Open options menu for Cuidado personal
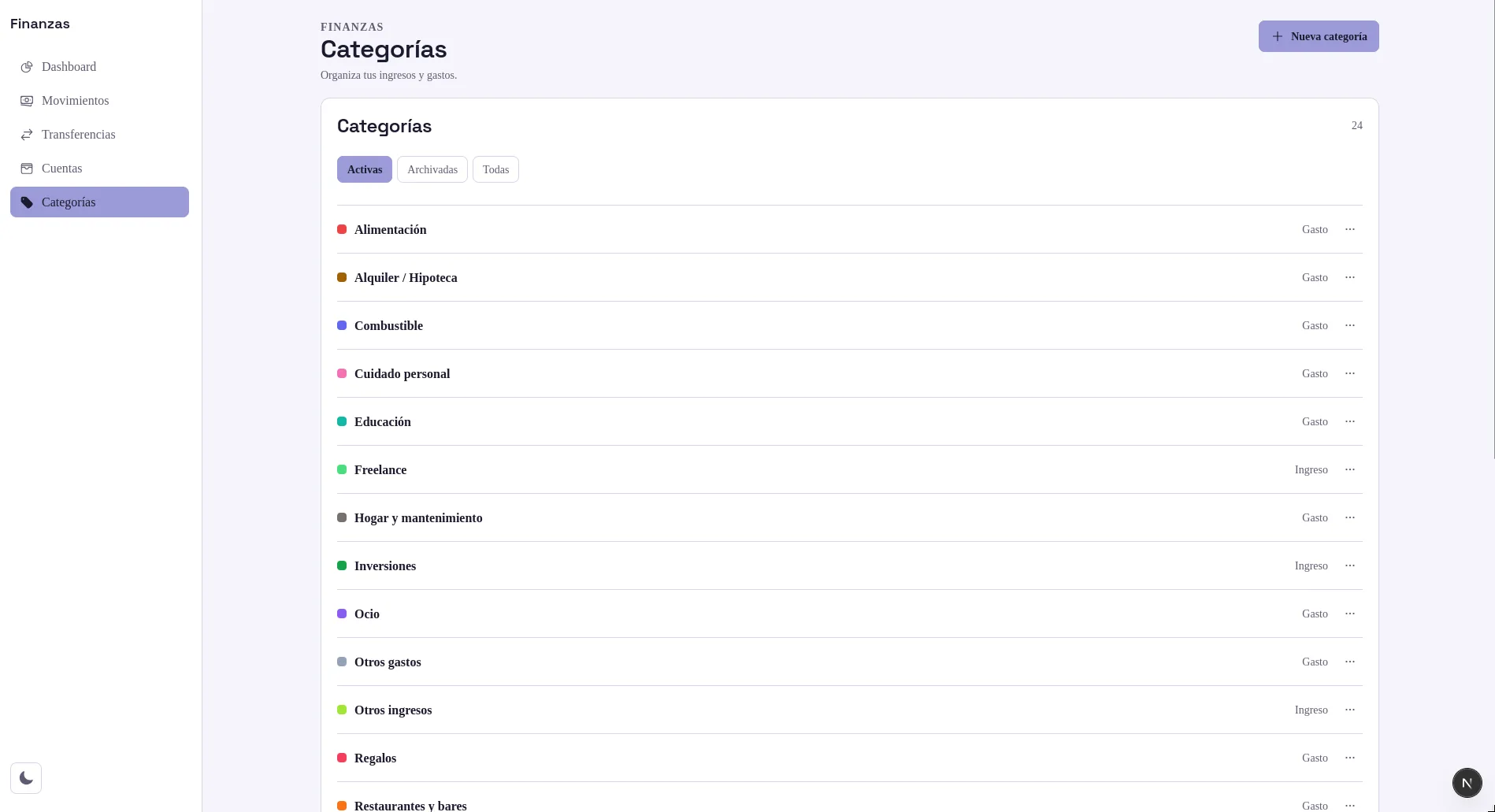This screenshot has height=812, width=1495. pyautogui.click(x=1350, y=373)
